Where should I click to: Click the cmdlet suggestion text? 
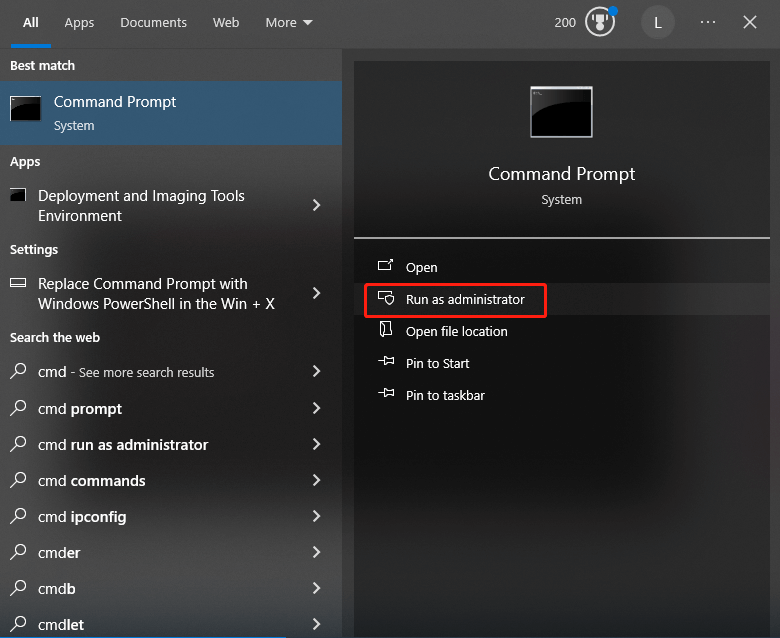(61, 625)
